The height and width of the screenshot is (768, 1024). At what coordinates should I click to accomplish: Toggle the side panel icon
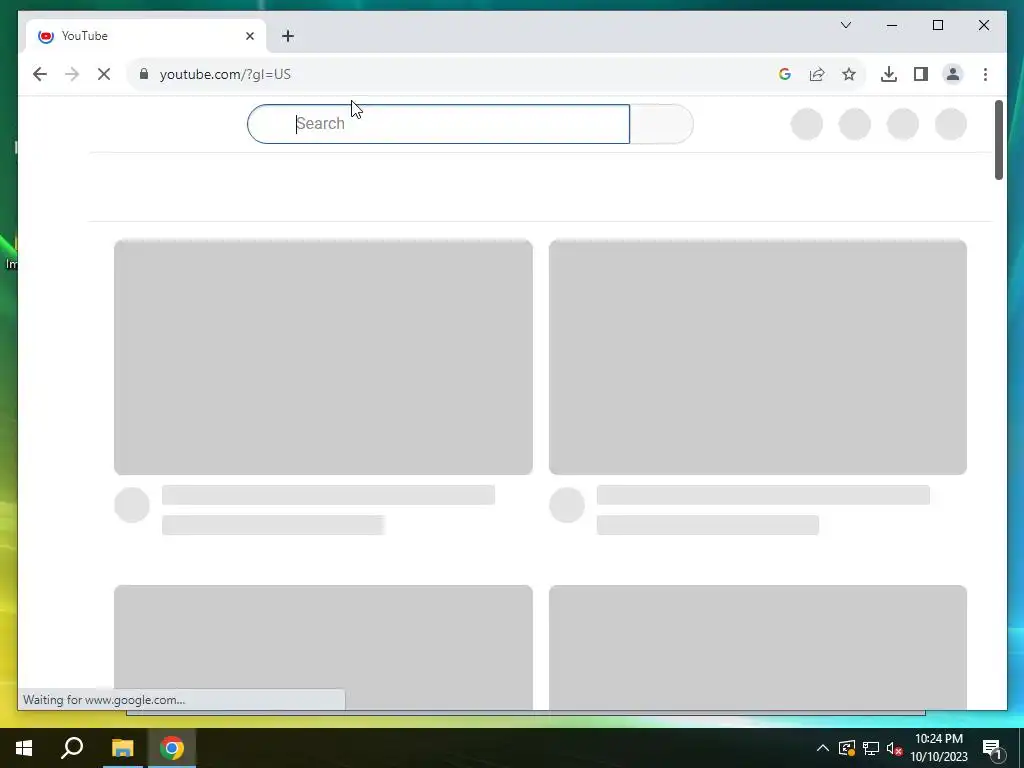tap(921, 74)
